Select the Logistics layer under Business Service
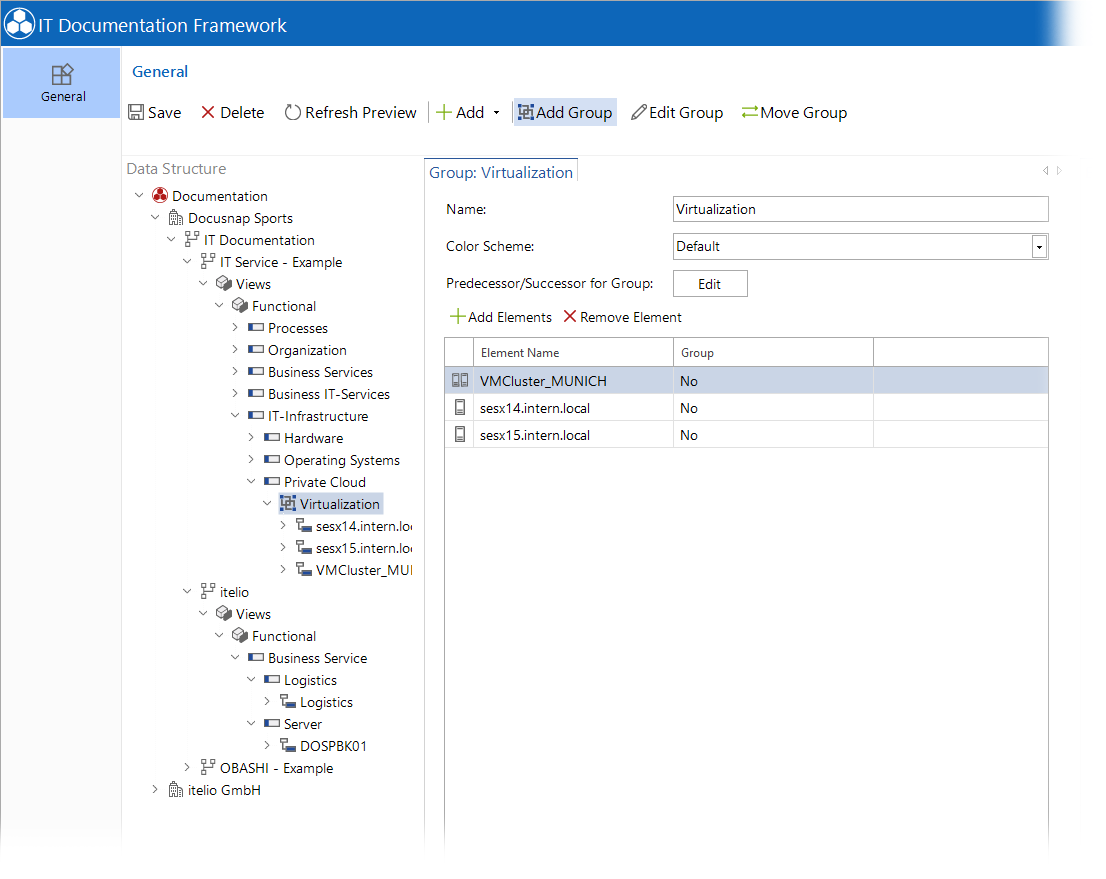 point(310,680)
